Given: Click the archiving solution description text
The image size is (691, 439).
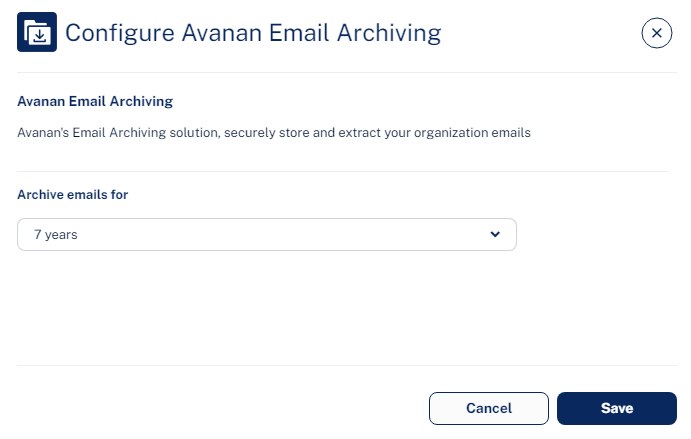Looking at the screenshot, I should point(274,133).
